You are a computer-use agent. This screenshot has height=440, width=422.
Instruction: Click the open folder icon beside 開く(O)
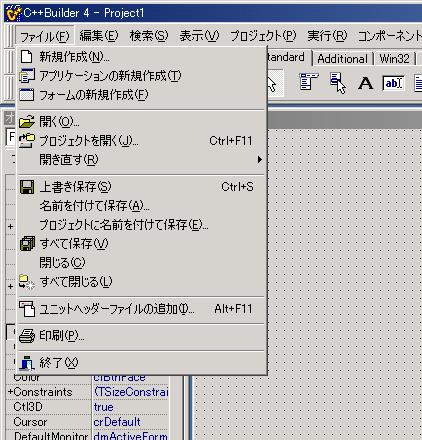(27, 122)
